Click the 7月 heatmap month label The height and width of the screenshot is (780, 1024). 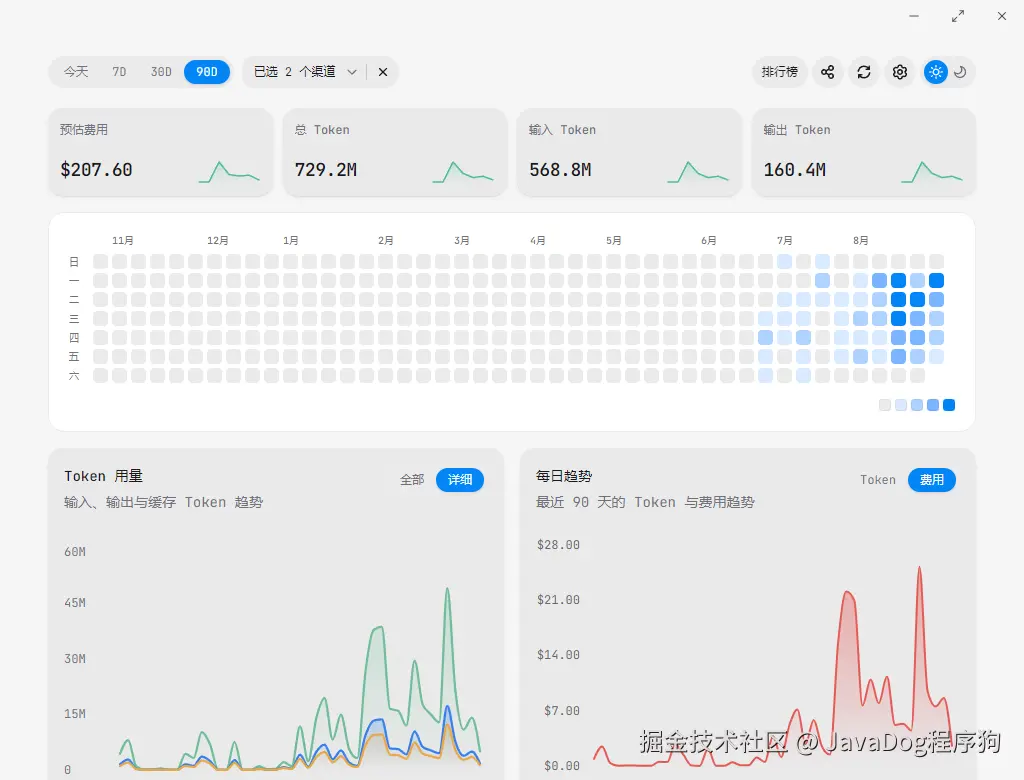pyautogui.click(x=784, y=240)
